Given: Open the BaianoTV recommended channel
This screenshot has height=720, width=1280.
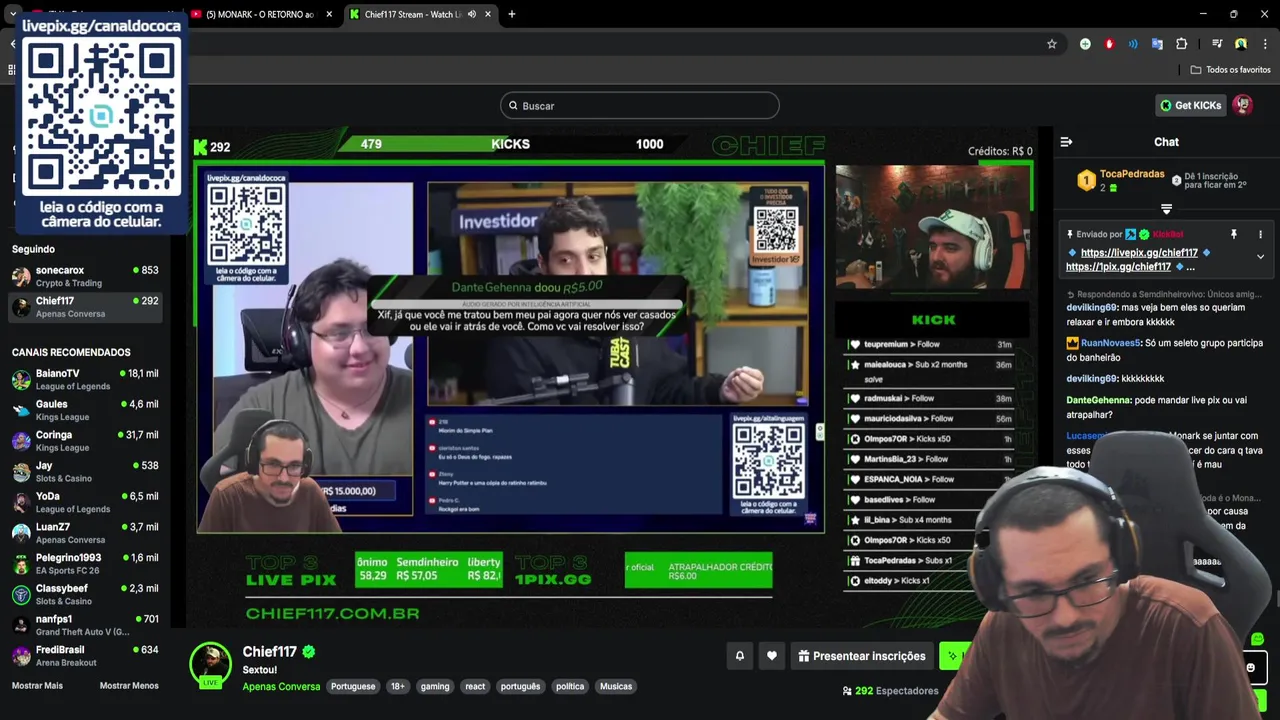Looking at the screenshot, I should [x=85, y=380].
